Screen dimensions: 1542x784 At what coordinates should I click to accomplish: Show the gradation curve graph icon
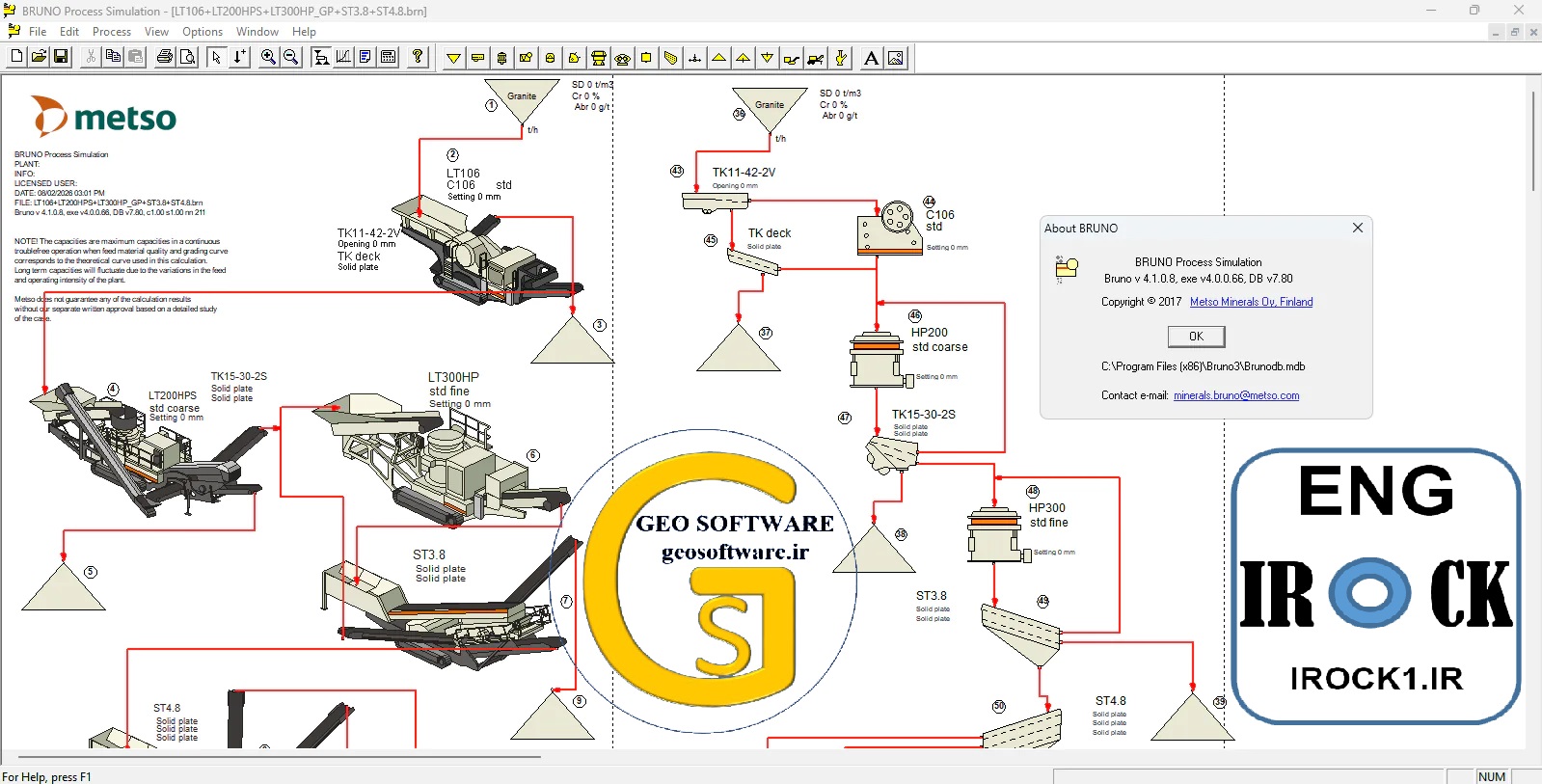coord(343,57)
